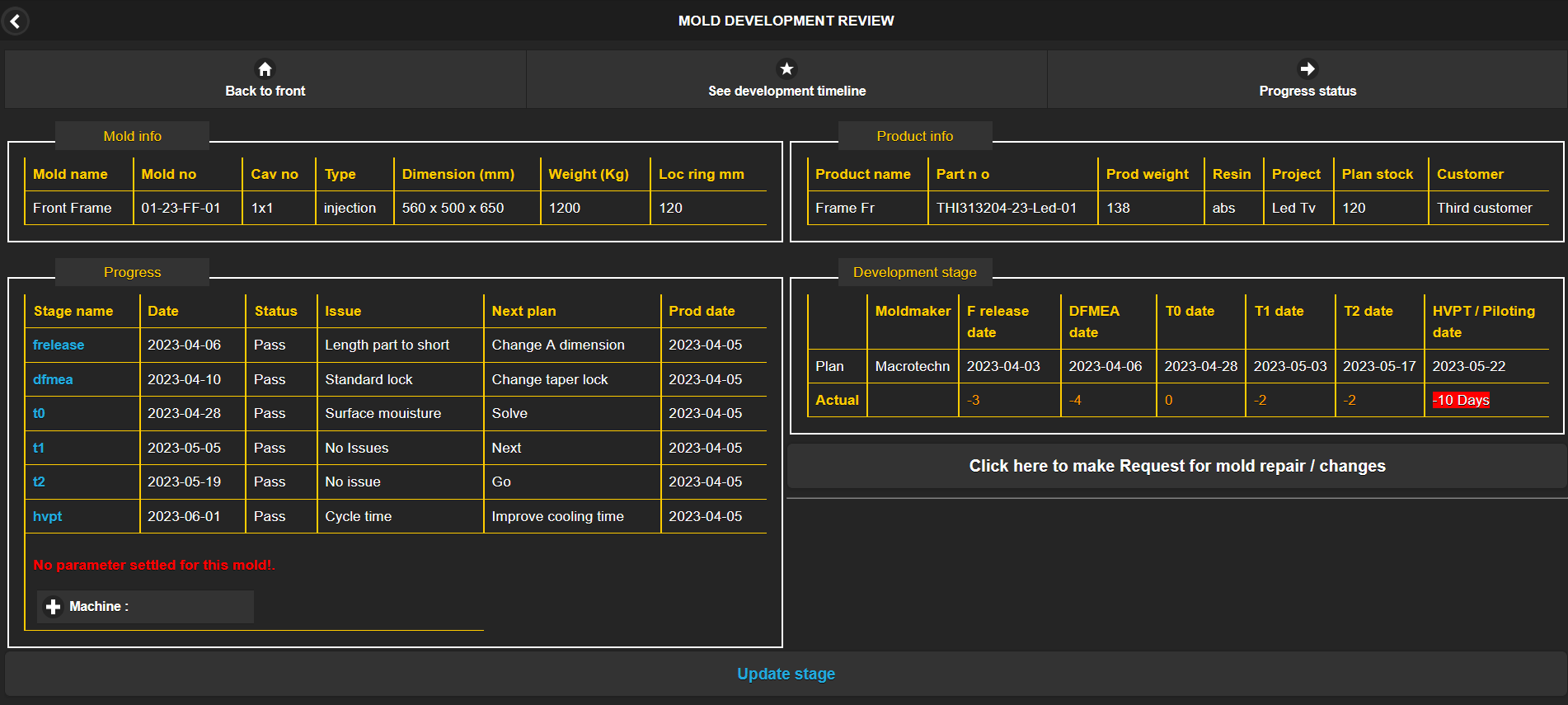
Task: Open the dfmea stage link
Action: 53,379
